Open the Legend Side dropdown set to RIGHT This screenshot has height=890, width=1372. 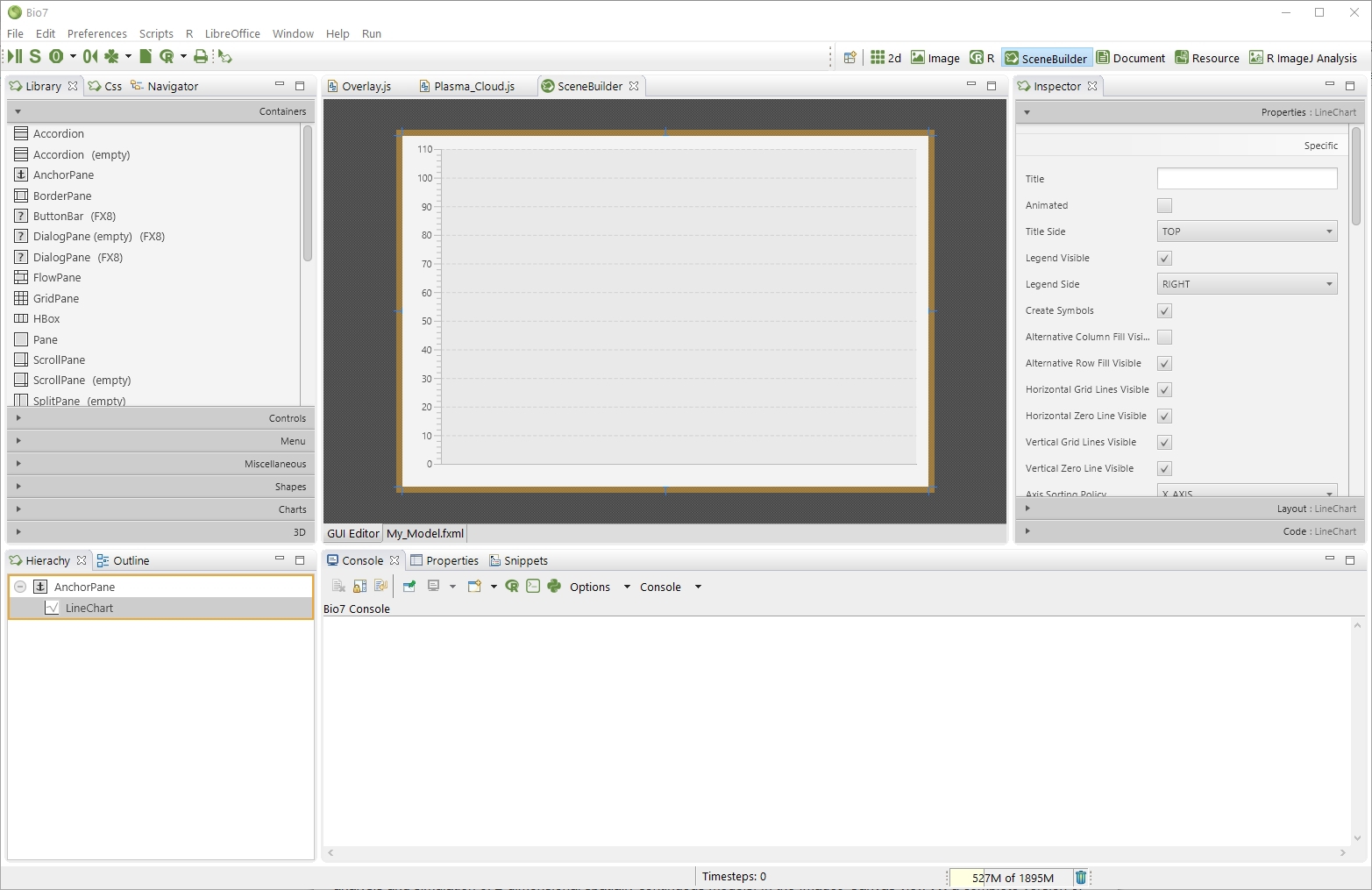click(1247, 283)
